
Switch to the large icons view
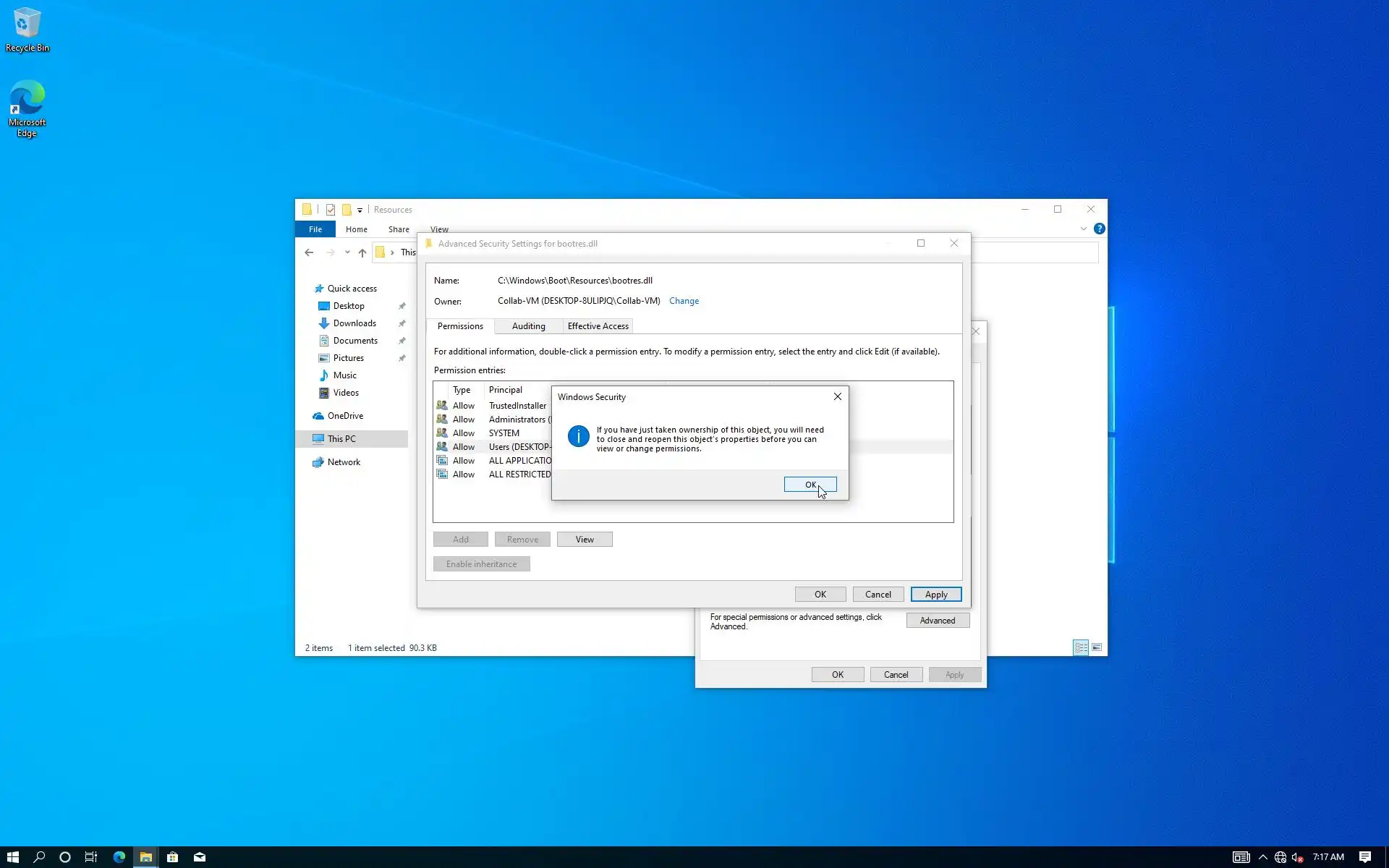pyautogui.click(x=1097, y=647)
